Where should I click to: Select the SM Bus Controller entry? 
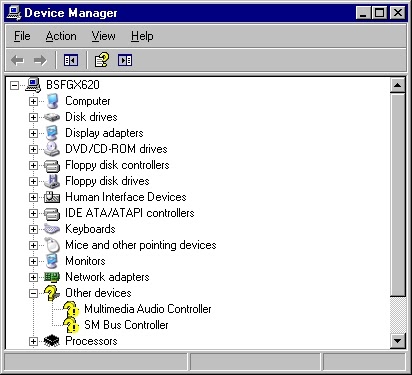click(126, 325)
